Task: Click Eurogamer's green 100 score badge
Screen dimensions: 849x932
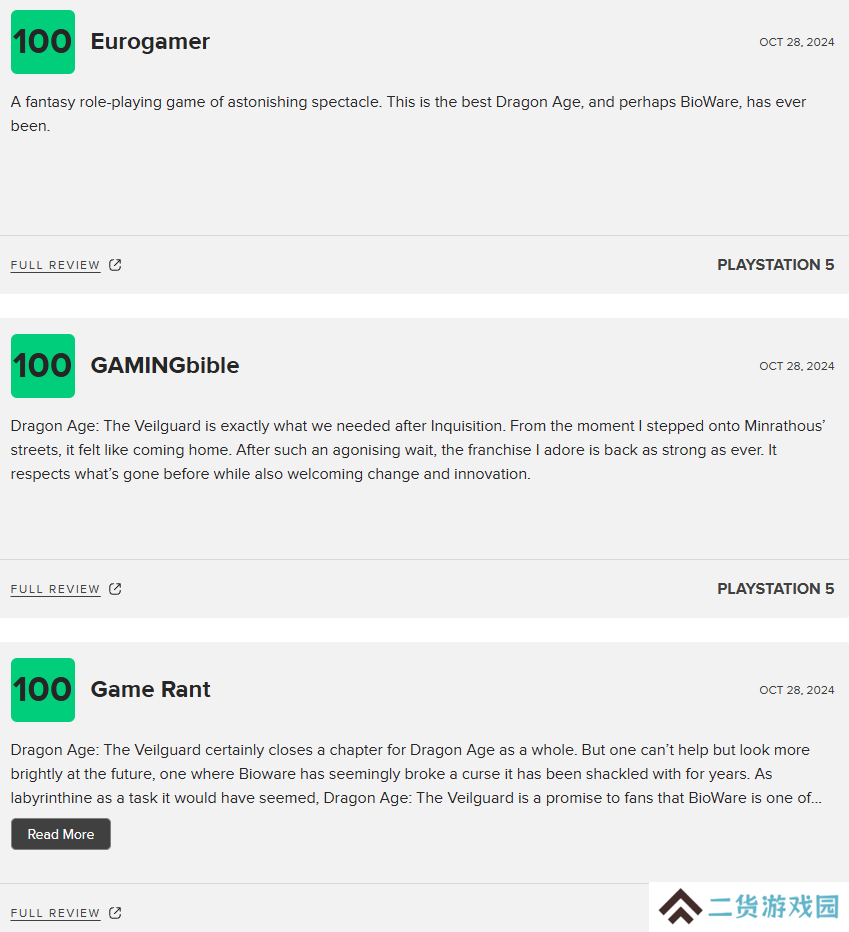Action: 43,42
